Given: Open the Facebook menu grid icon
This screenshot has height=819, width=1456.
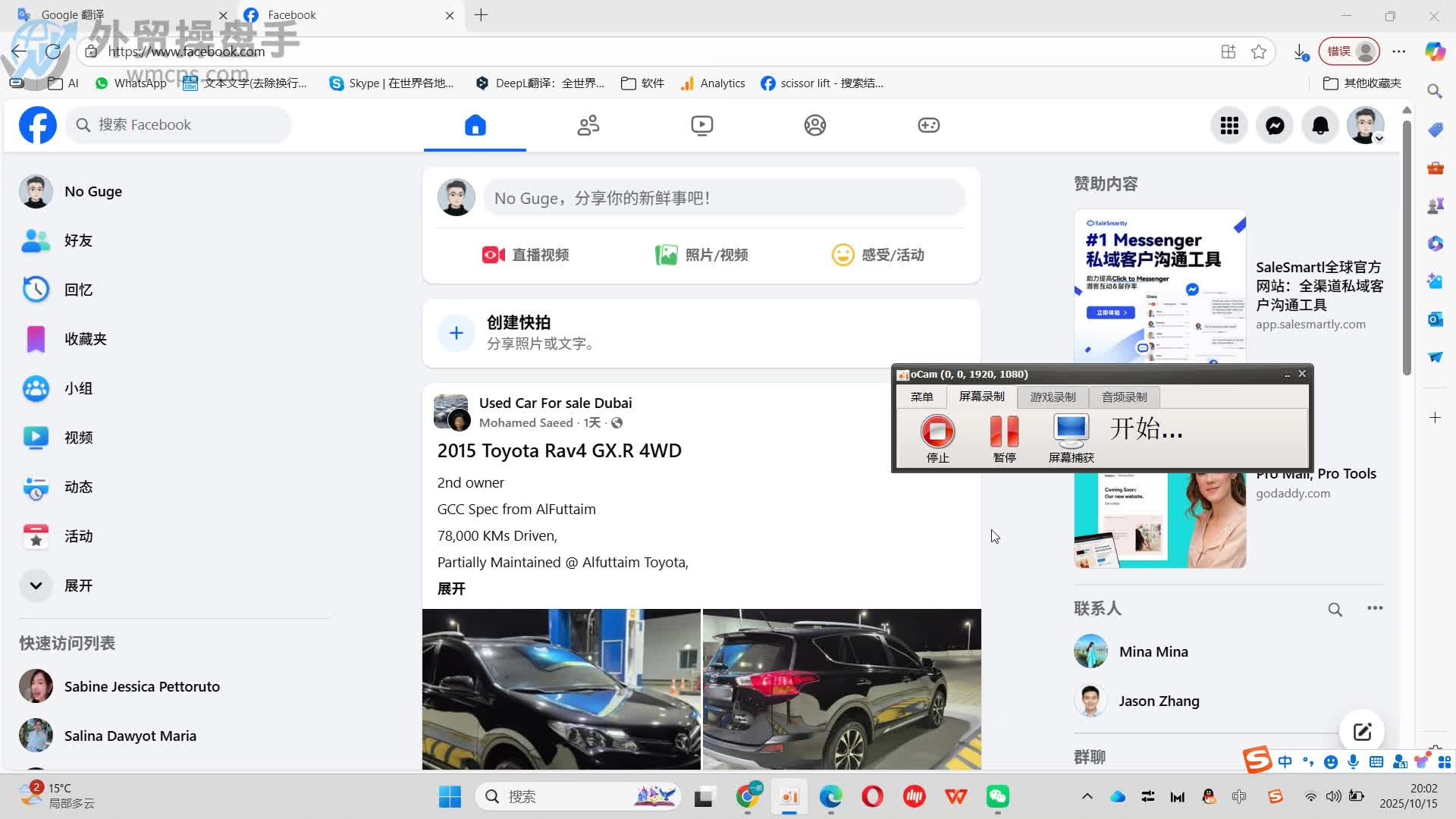Looking at the screenshot, I should (1229, 125).
